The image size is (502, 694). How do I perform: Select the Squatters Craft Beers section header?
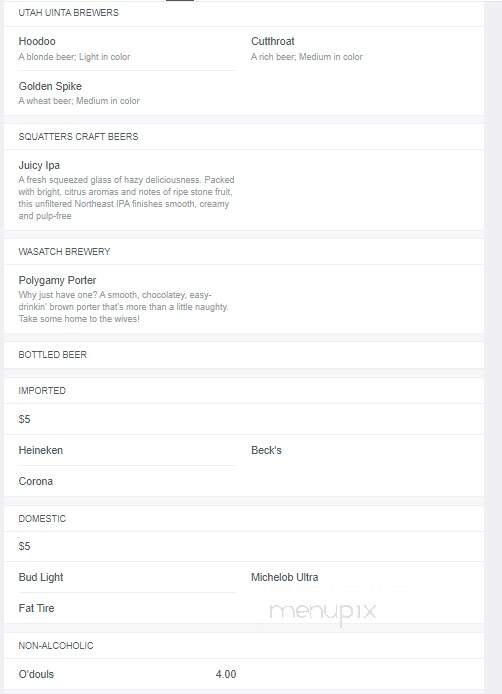point(78,137)
